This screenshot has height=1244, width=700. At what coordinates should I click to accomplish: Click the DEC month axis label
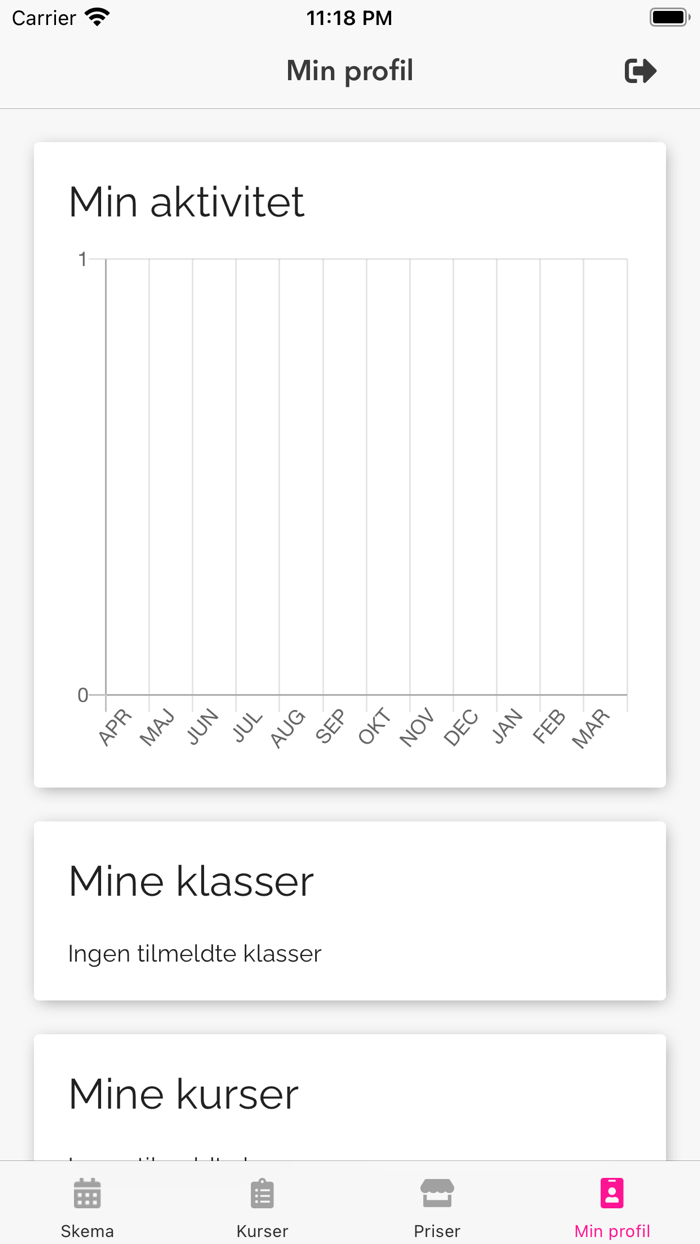click(x=461, y=727)
